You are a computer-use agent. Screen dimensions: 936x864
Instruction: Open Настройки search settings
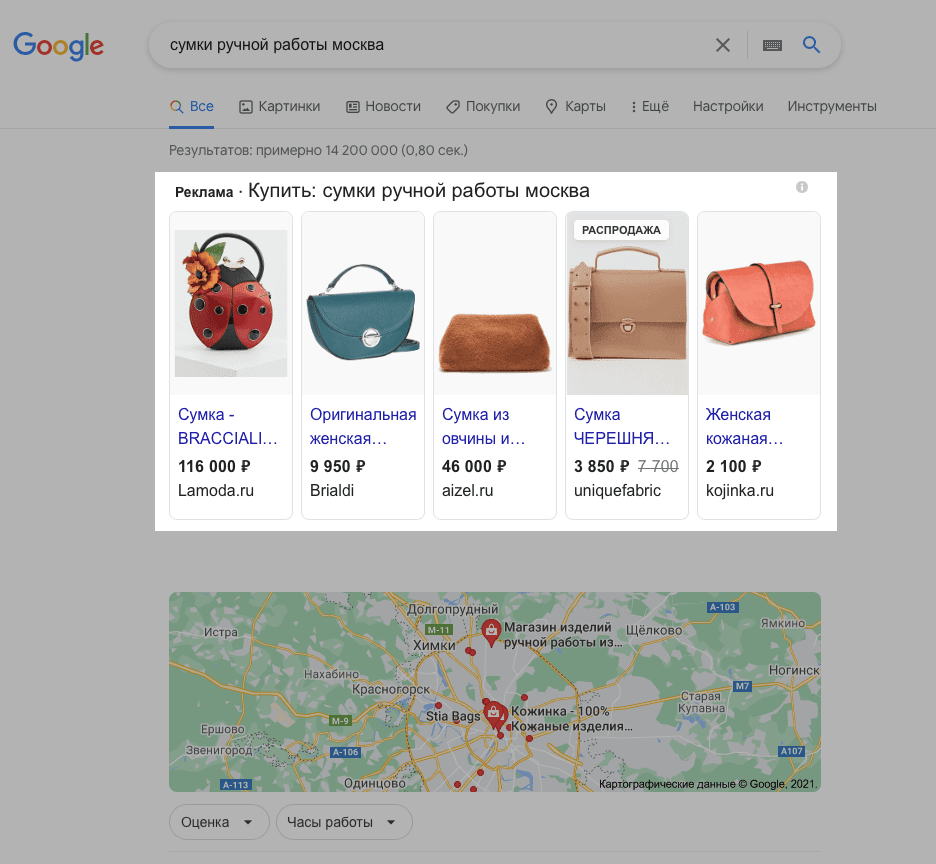click(x=728, y=106)
